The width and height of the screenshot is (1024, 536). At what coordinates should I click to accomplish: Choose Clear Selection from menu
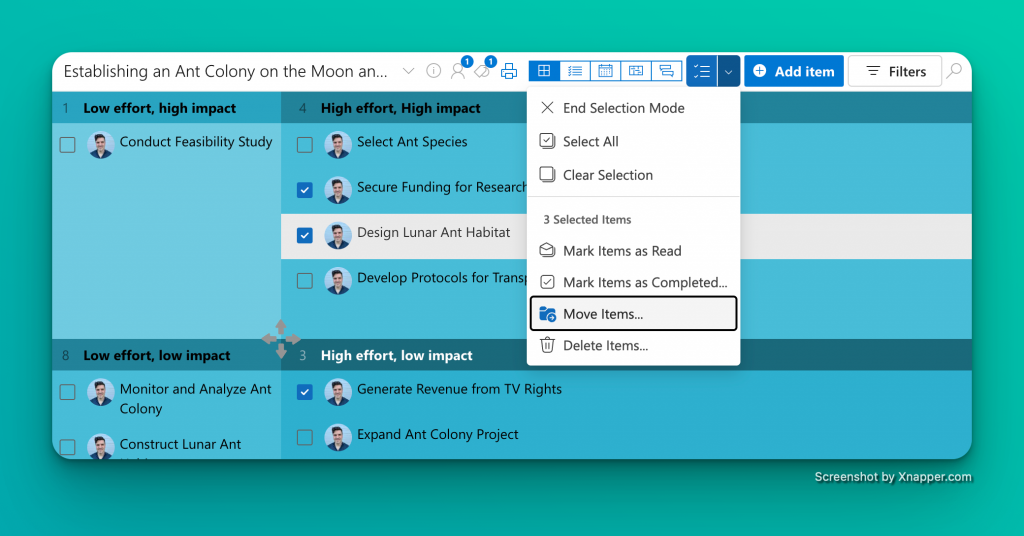pyautogui.click(x=633, y=175)
